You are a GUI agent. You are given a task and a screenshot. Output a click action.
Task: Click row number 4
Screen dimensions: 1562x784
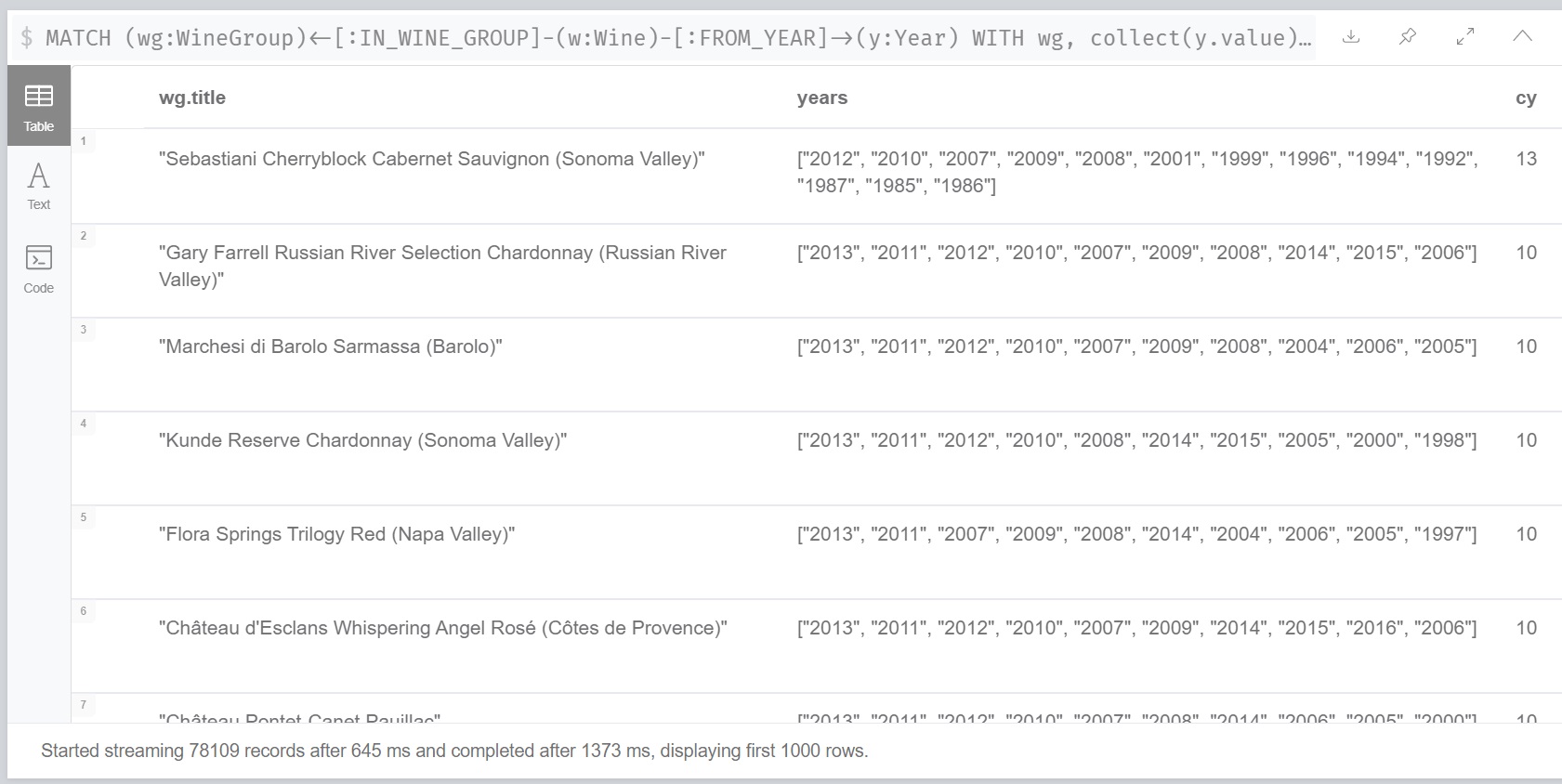[84, 424]
